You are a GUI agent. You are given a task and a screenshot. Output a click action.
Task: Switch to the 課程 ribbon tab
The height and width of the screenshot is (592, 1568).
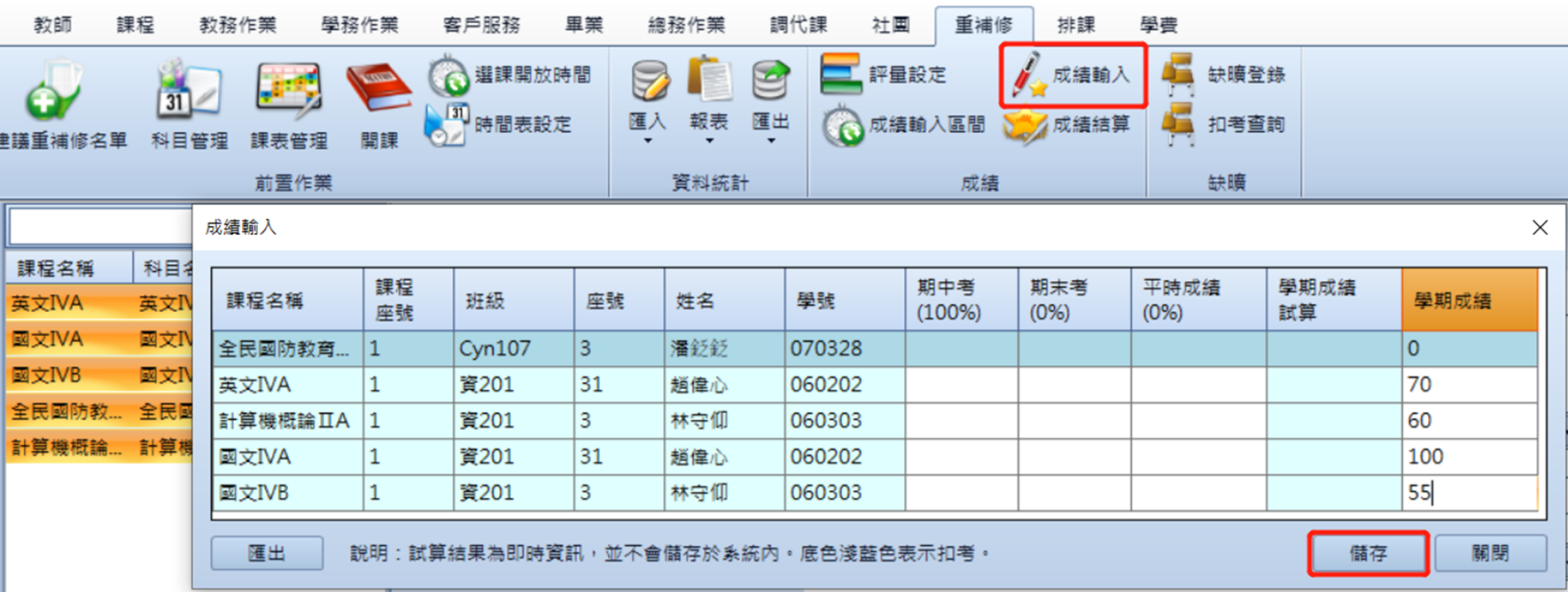[x=136, y=25]
